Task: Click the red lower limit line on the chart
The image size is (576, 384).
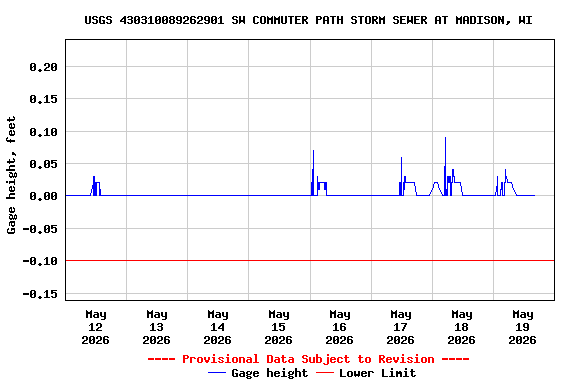Action: coord(310,261)
